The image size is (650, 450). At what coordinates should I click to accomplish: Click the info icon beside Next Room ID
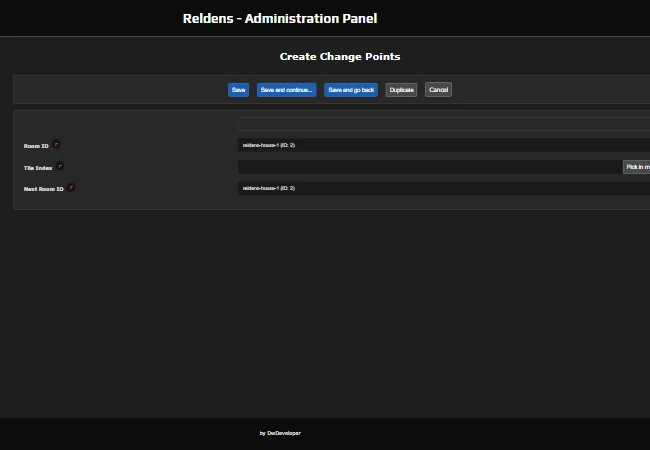click(71, 187)
